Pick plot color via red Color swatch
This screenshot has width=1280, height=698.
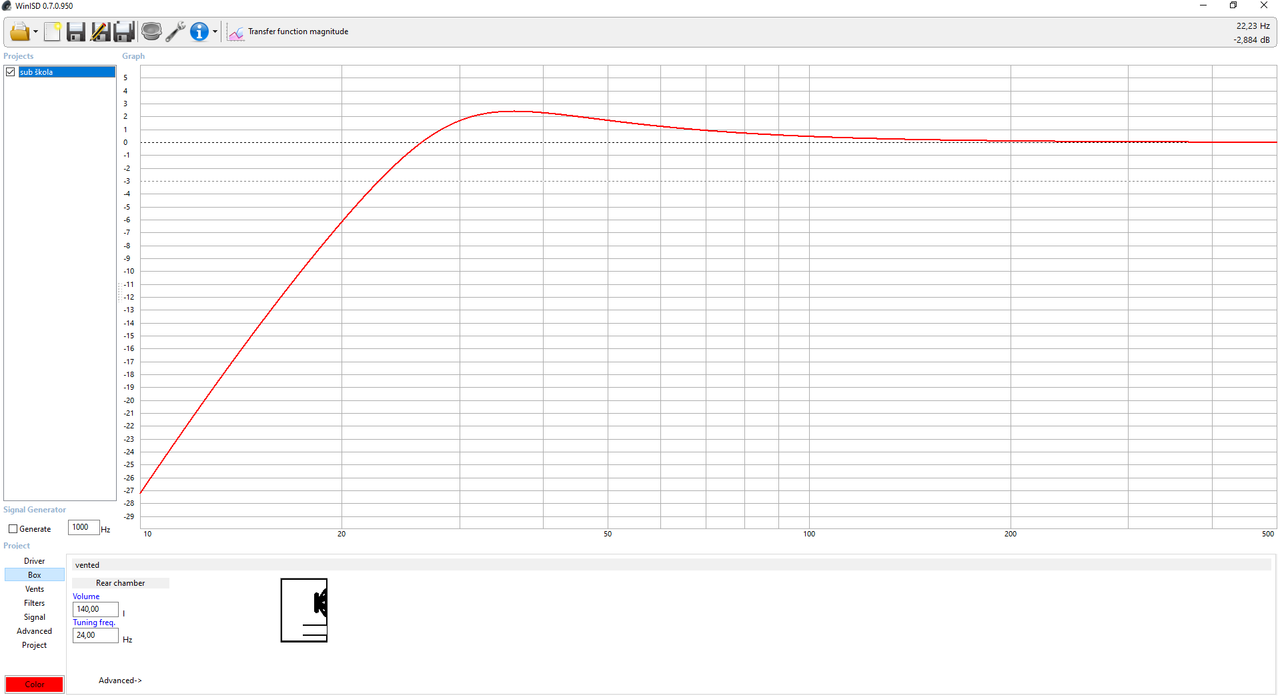(34, 684)
